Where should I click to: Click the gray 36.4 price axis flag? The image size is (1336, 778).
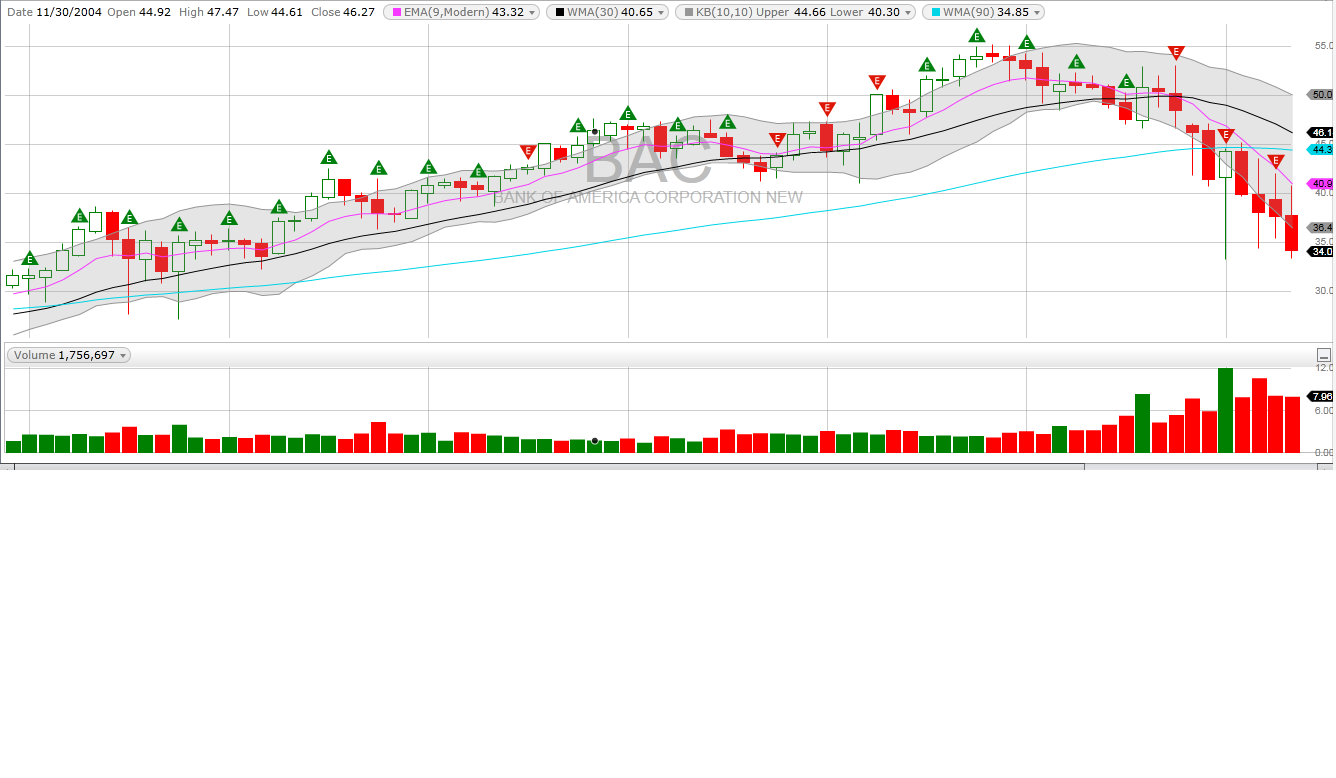pos(1321,227)
